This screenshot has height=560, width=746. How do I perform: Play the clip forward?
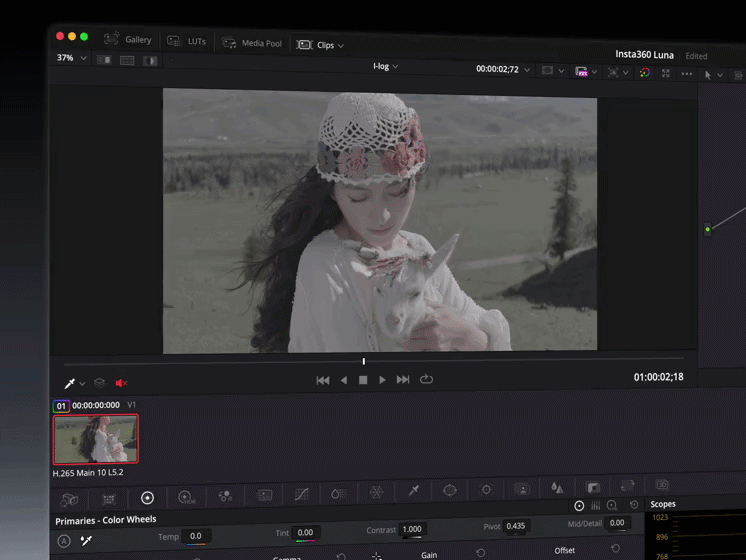[382, 380]
